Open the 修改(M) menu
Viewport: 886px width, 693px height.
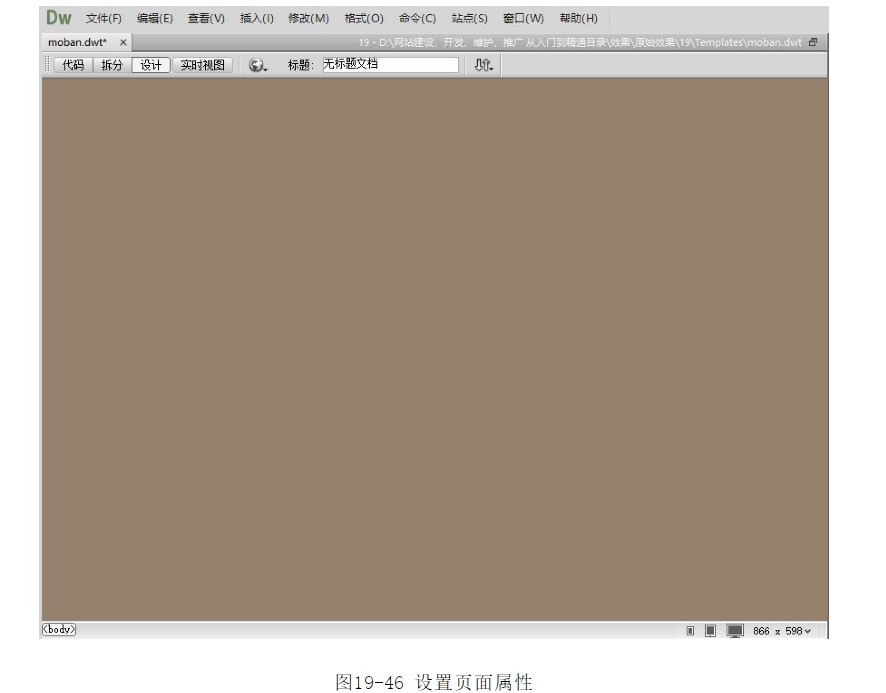(x=308, y=18)
